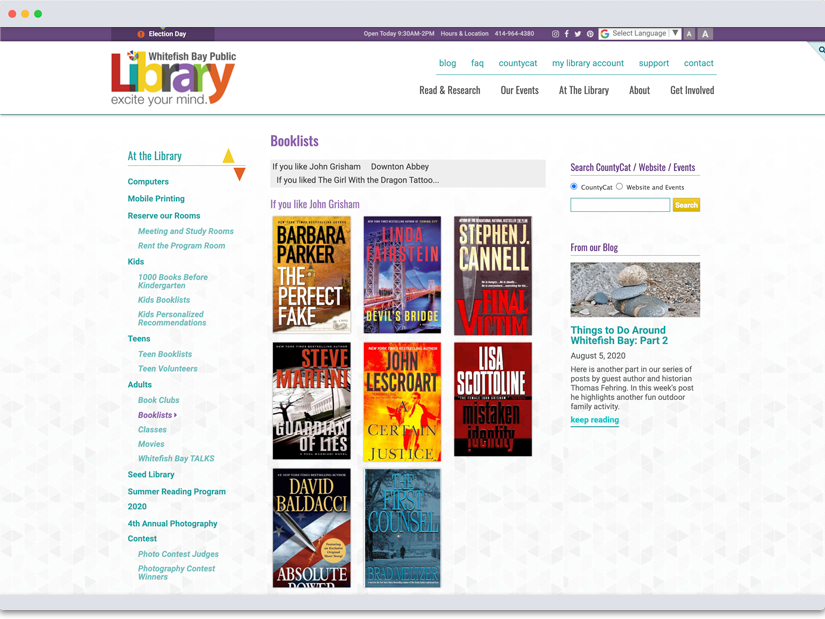Click the Pinterest icon in header
The width and height of the screenshot is (825, 619).
tap(590, 34)
